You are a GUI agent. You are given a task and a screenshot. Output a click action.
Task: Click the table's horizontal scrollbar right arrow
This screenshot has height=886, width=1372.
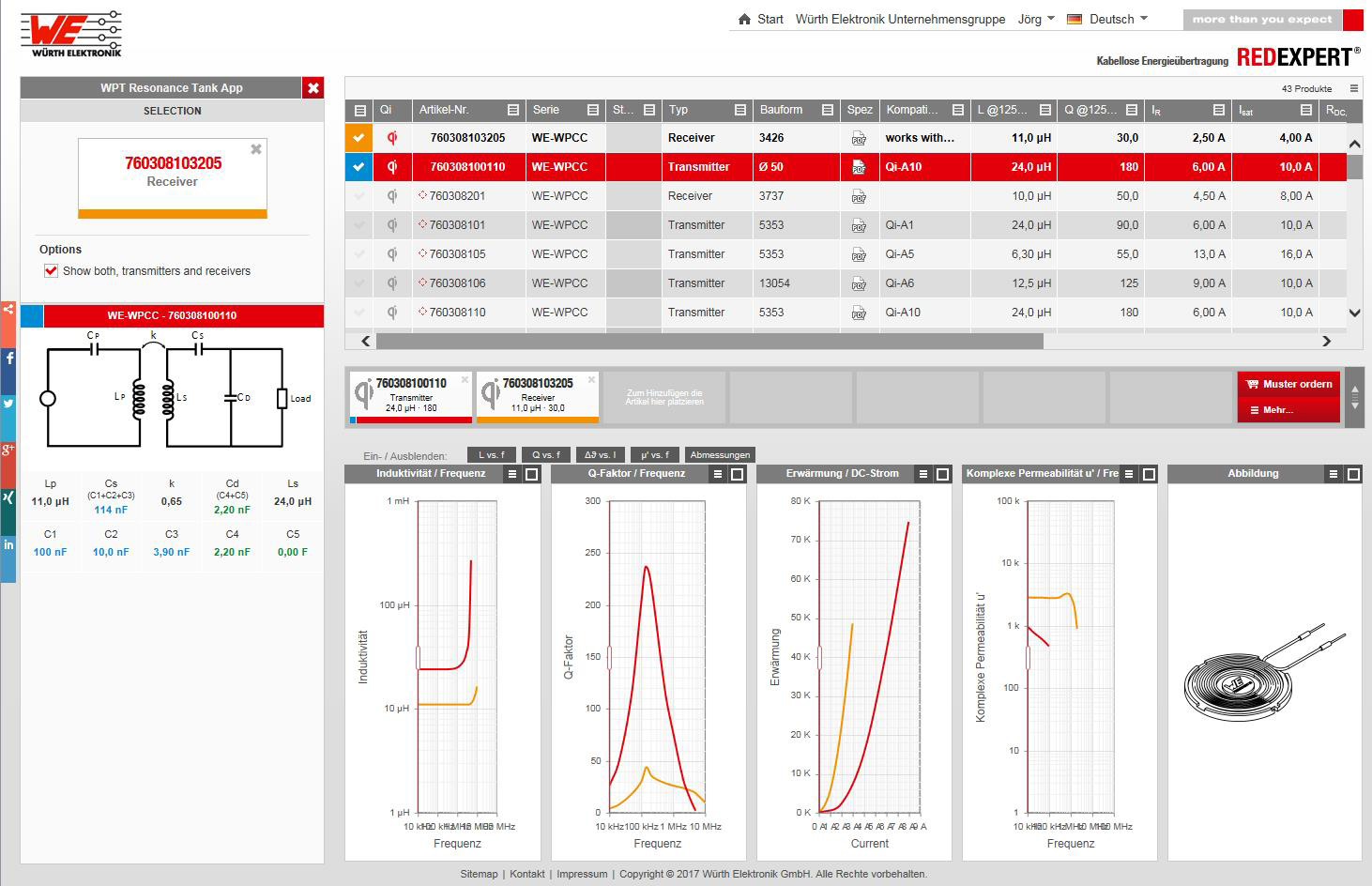coord(1326,341)
